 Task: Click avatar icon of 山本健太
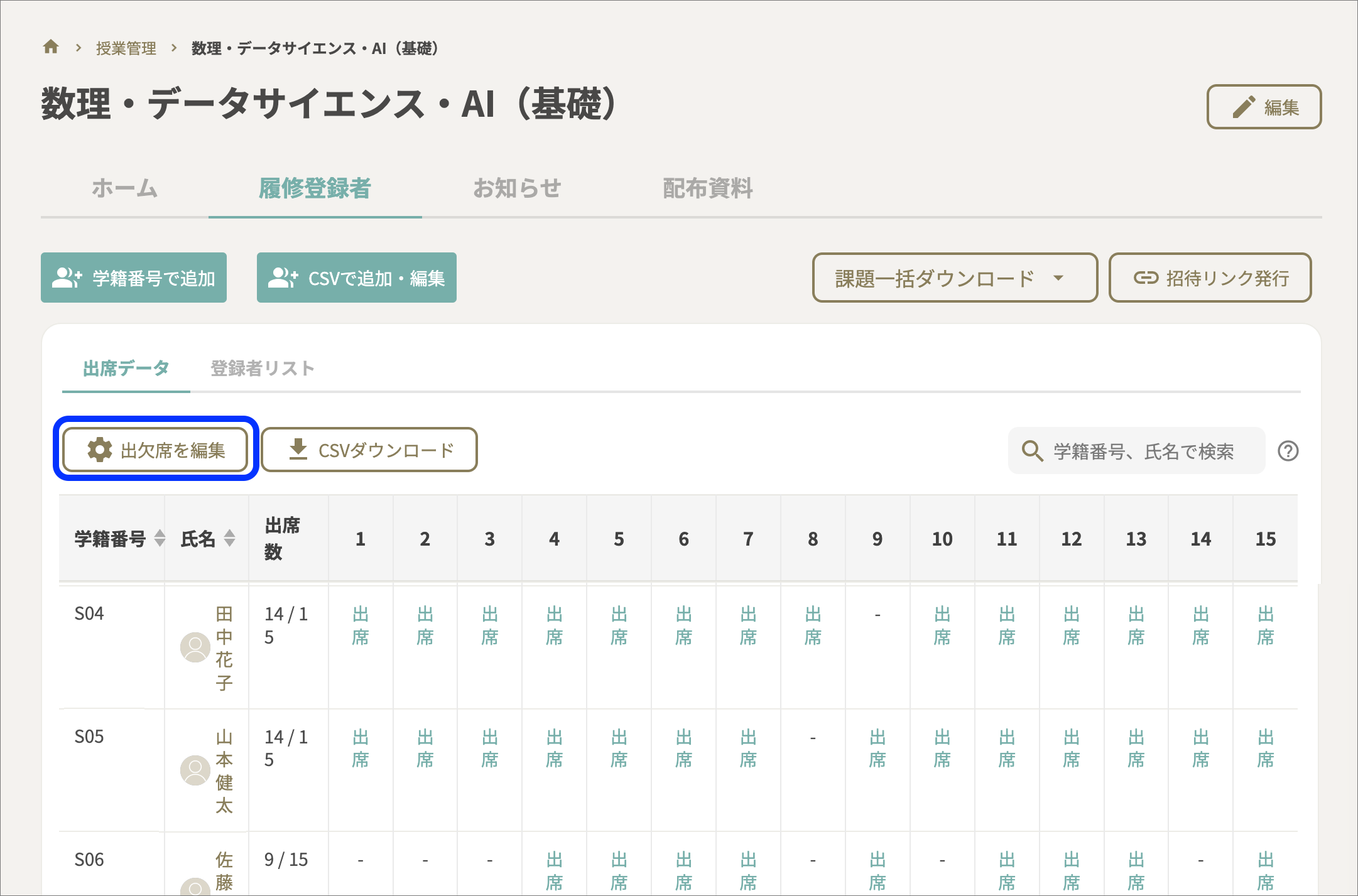tap(195, 770)
